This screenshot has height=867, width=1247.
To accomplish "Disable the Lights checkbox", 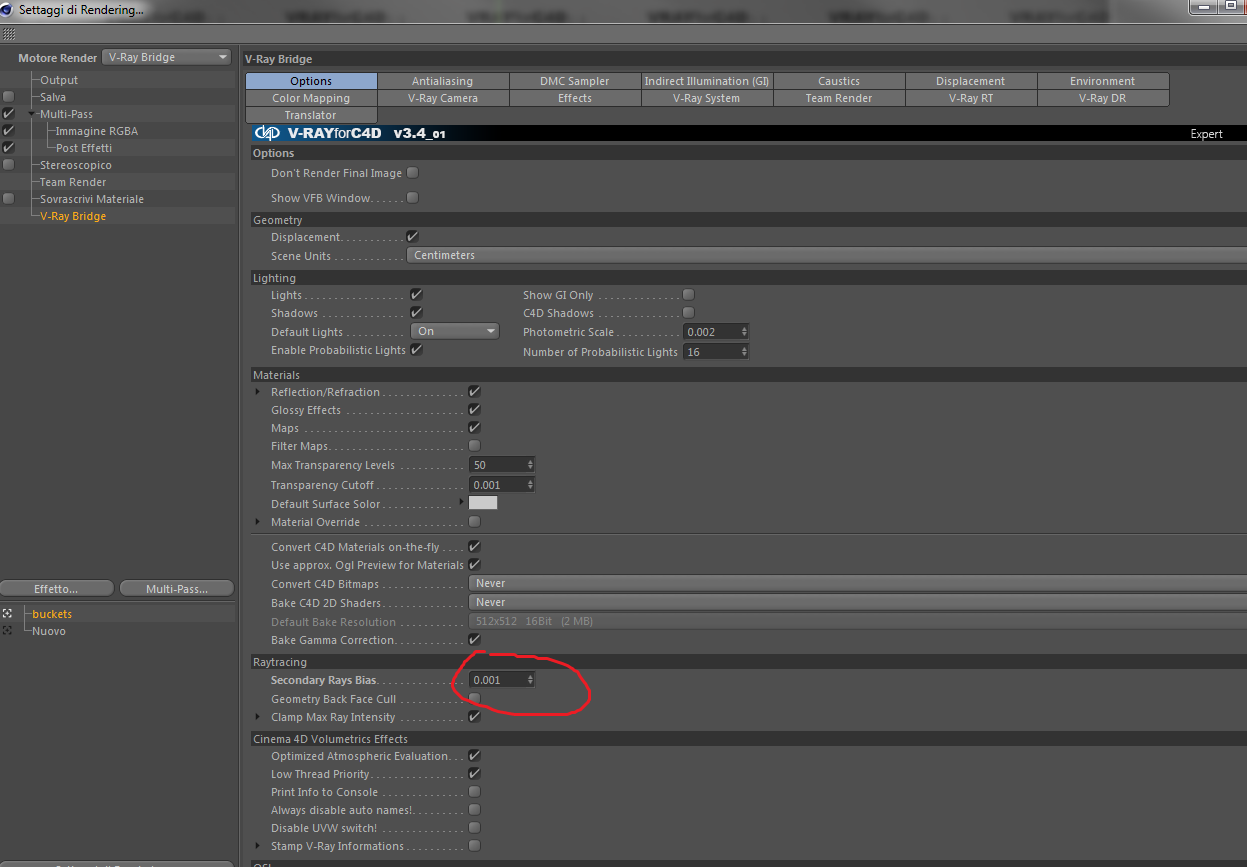I will click(x=416, y=295).
